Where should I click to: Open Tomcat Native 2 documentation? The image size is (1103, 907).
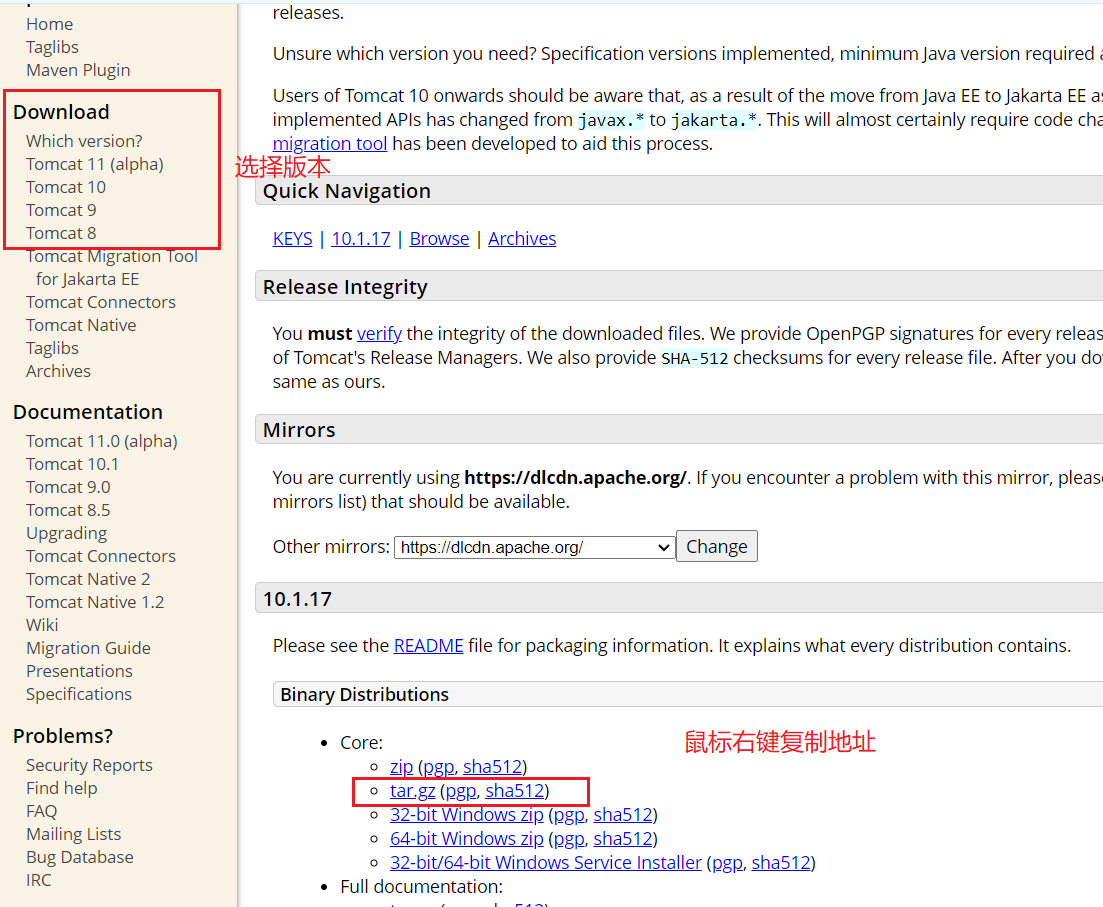click(88, 579)
